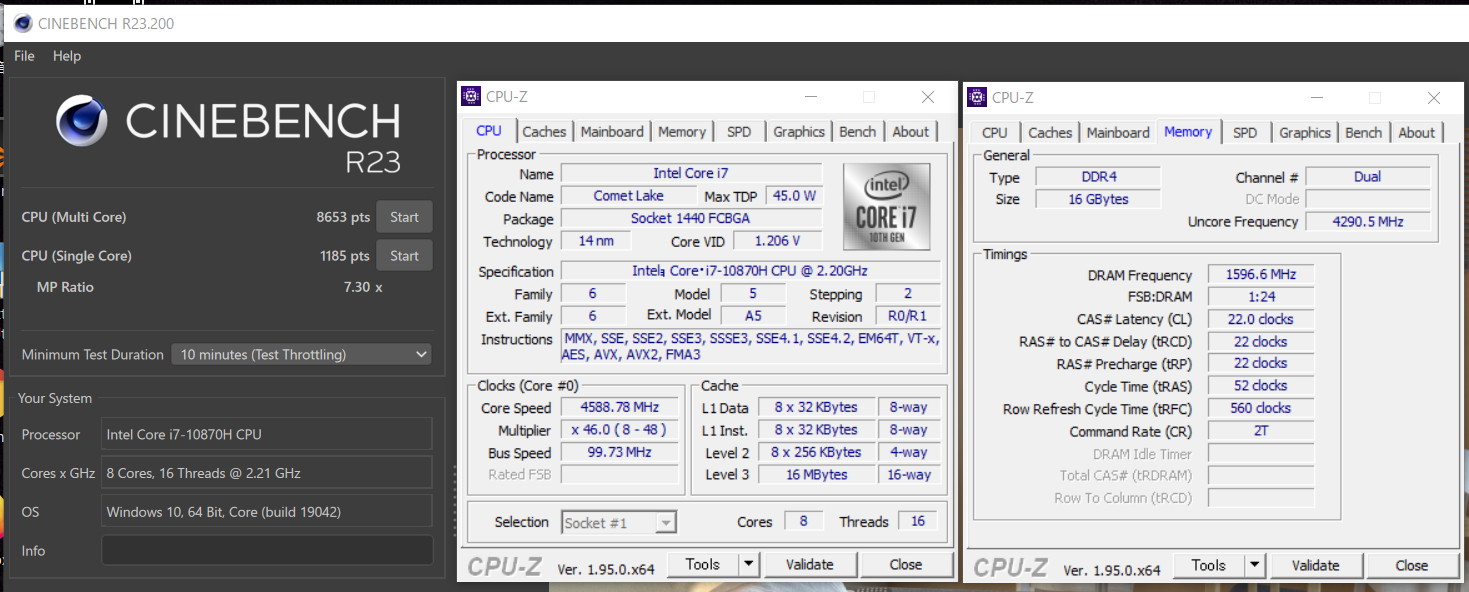Click Tools button in Memory CPU-Z window

pyautogui.click(x=1208, y=566)
